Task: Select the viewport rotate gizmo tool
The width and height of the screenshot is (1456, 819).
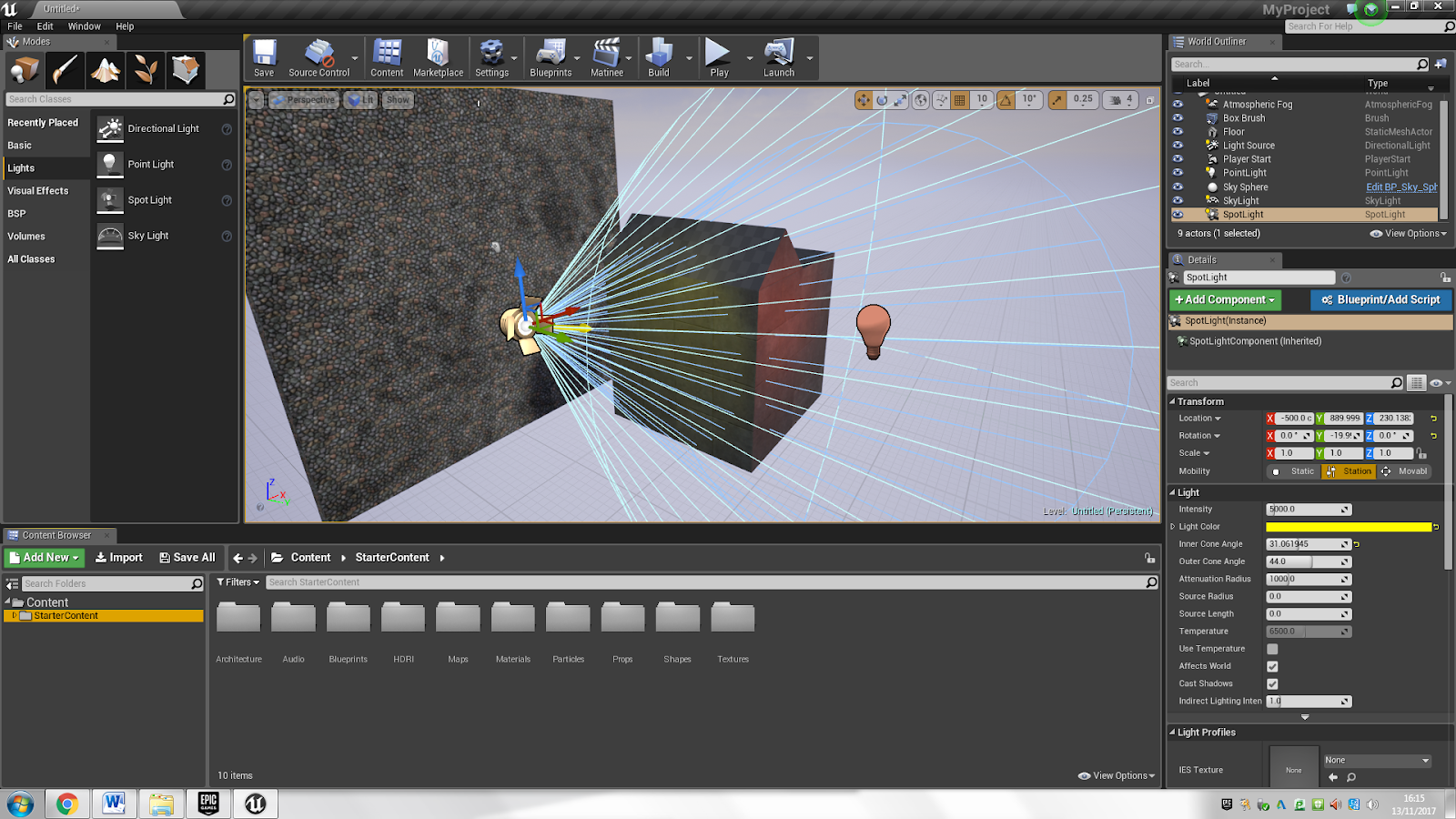Action: [x=882, y=100]
